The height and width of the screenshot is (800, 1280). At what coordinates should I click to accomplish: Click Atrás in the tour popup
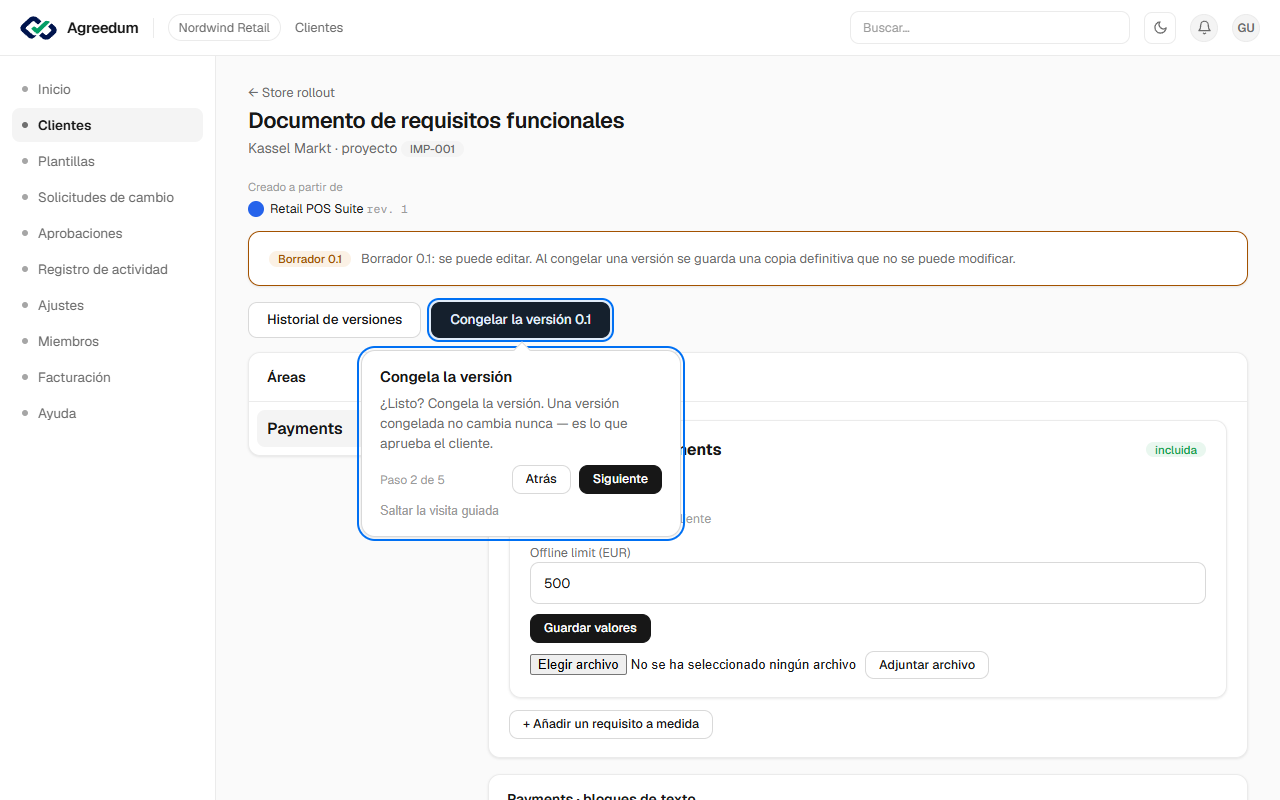(541, 479)
